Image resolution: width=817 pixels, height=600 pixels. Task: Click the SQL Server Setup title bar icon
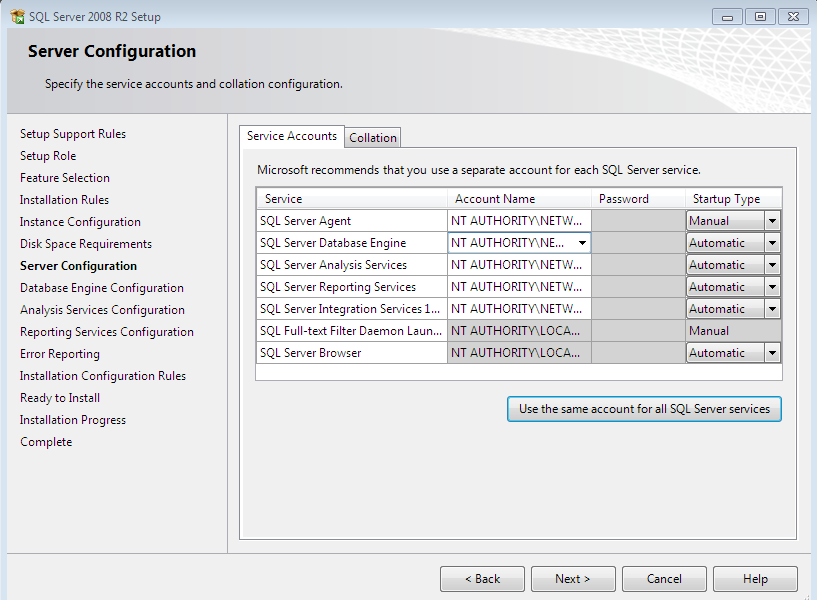[17, 17]
